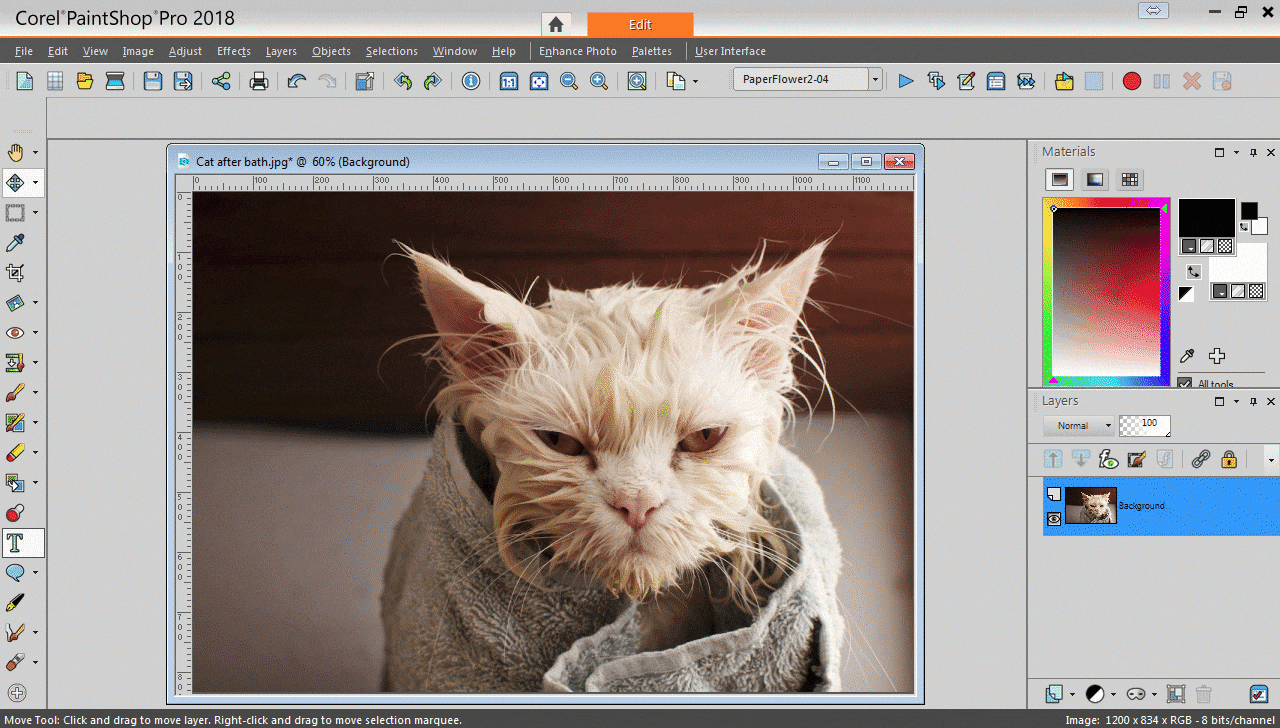This screenshot has width=1280, height=728.
Task: Run the selected script with play icon
Action: (906, 81)
